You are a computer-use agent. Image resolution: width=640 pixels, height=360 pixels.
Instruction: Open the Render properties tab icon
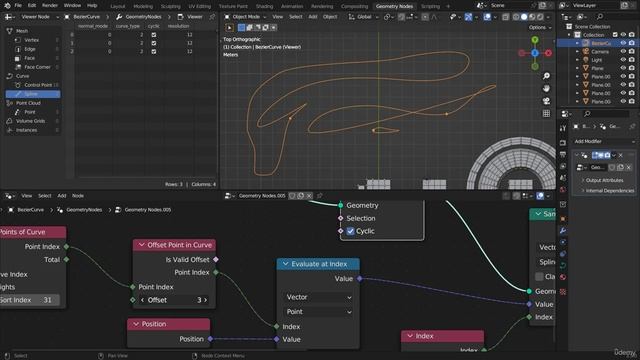tap(563, 142)
